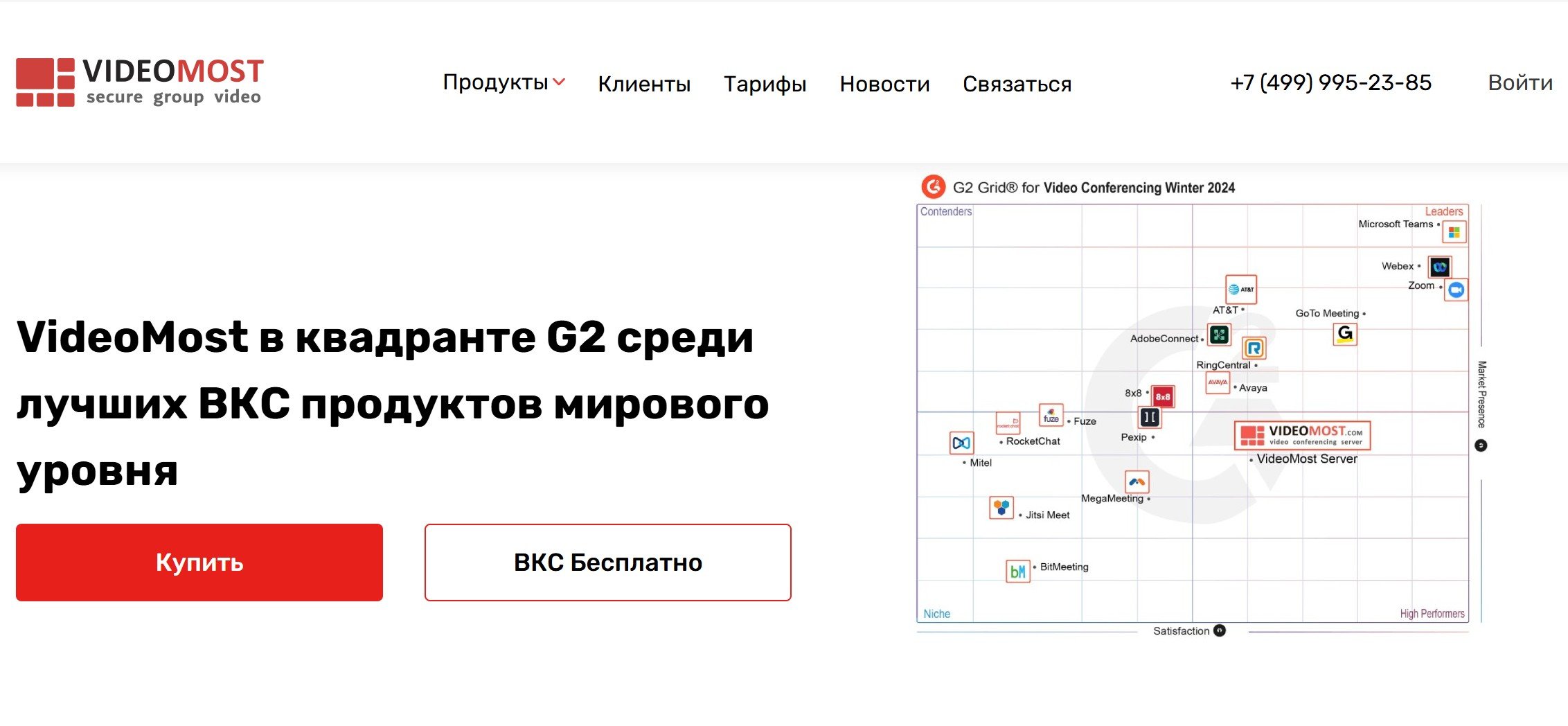Viewport: 1568px width, 726px height.
Task: Click the 'Niche' quadrant label
Action: [x=936, y=614]
